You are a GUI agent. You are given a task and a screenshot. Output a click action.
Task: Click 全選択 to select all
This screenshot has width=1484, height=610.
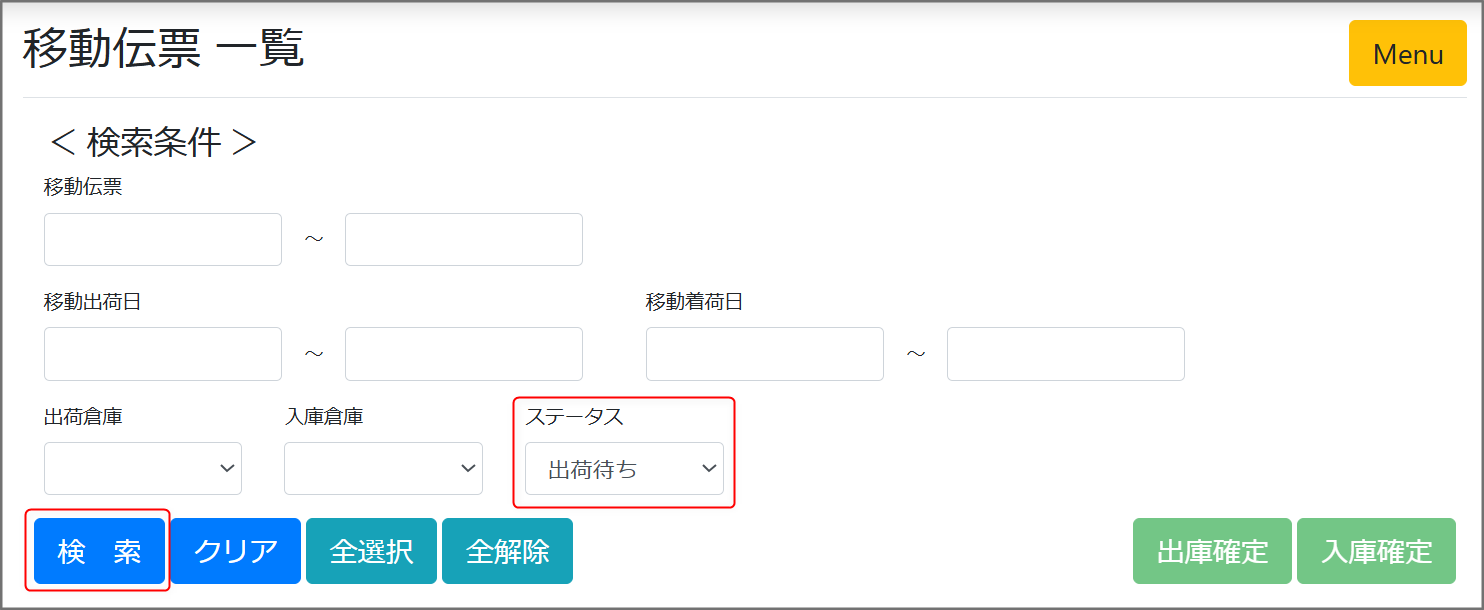[x=371, y=551]
